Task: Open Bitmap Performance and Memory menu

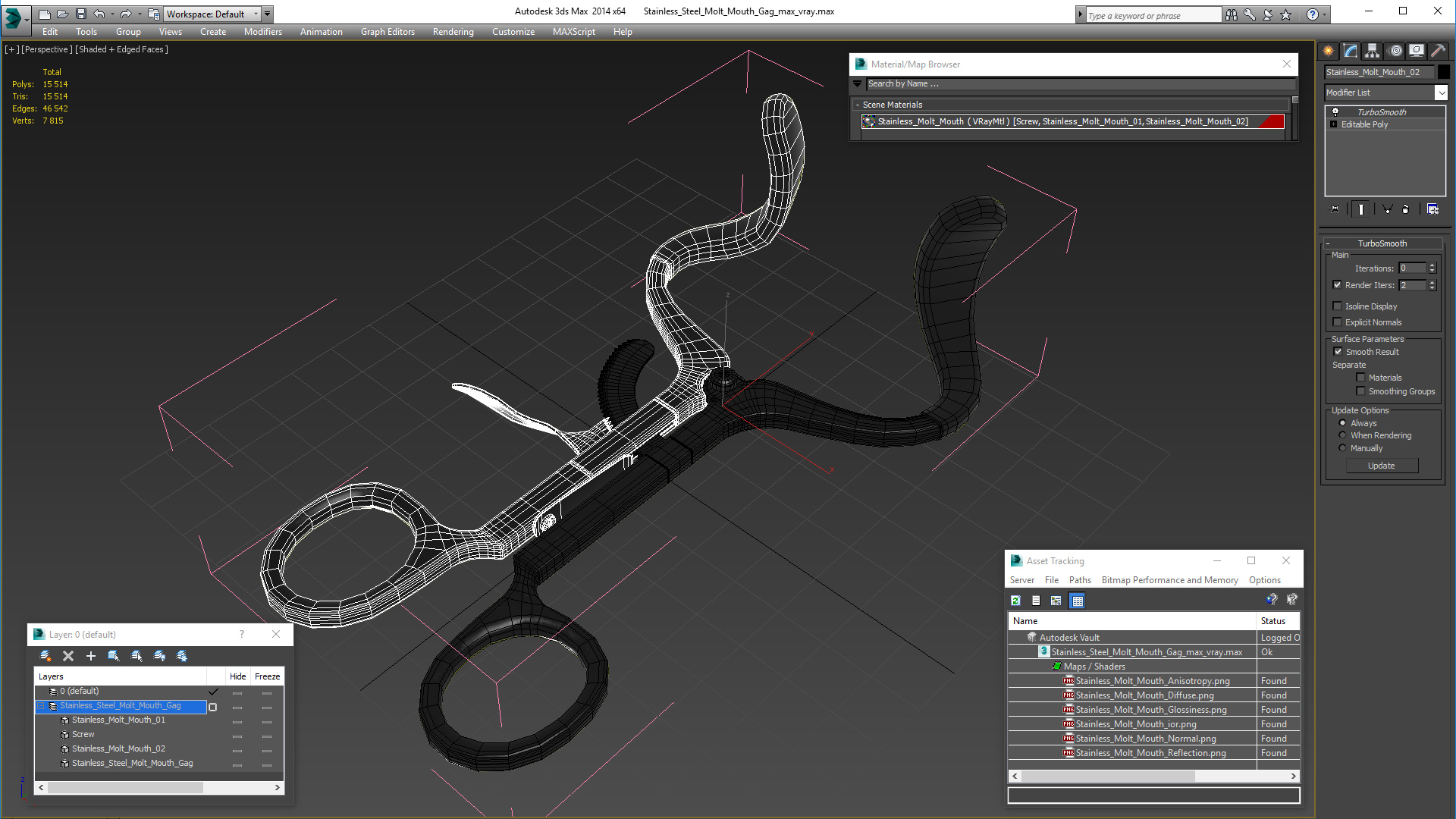Action: pos(1169,580)
